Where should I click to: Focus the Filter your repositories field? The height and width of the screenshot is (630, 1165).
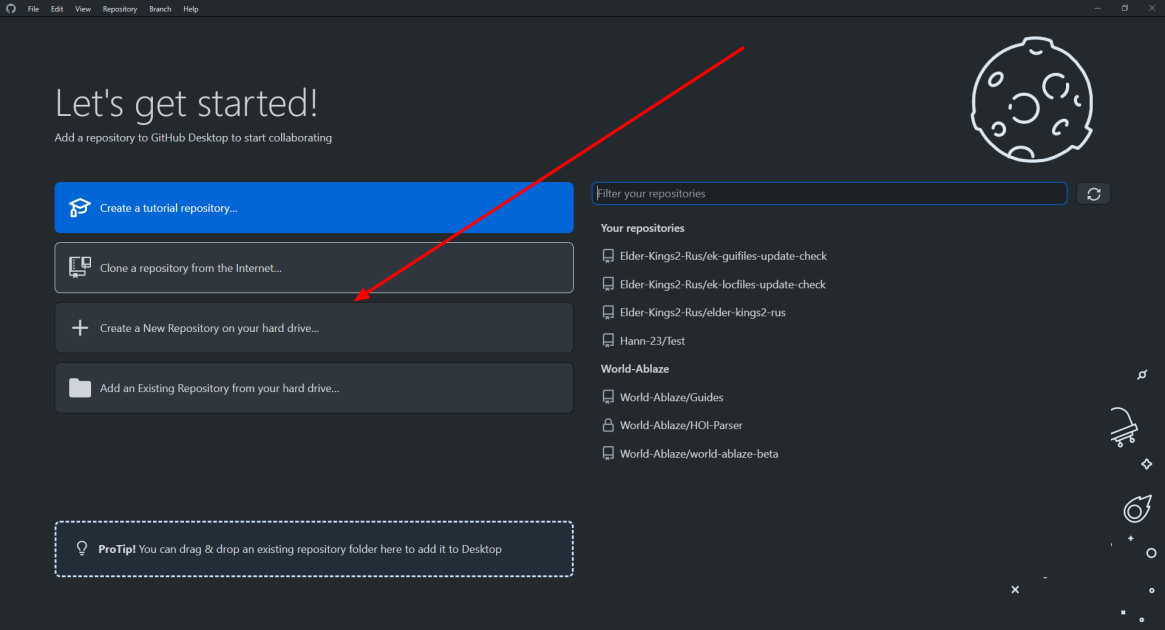829,193
